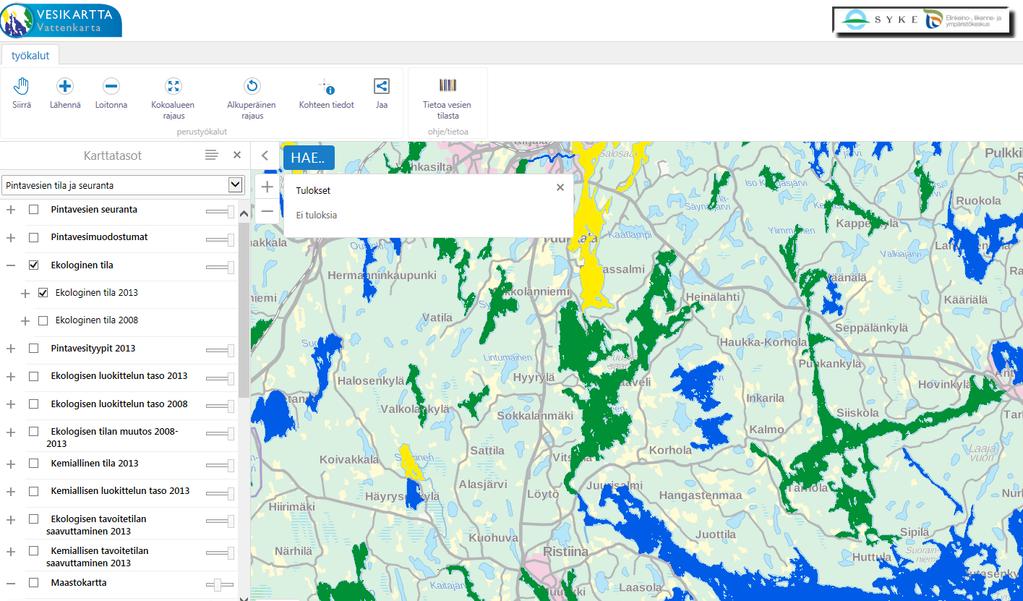Open Tietoa vesien tilasta icon
This screenshot has width=1023, height=601.
coord(447,85)
